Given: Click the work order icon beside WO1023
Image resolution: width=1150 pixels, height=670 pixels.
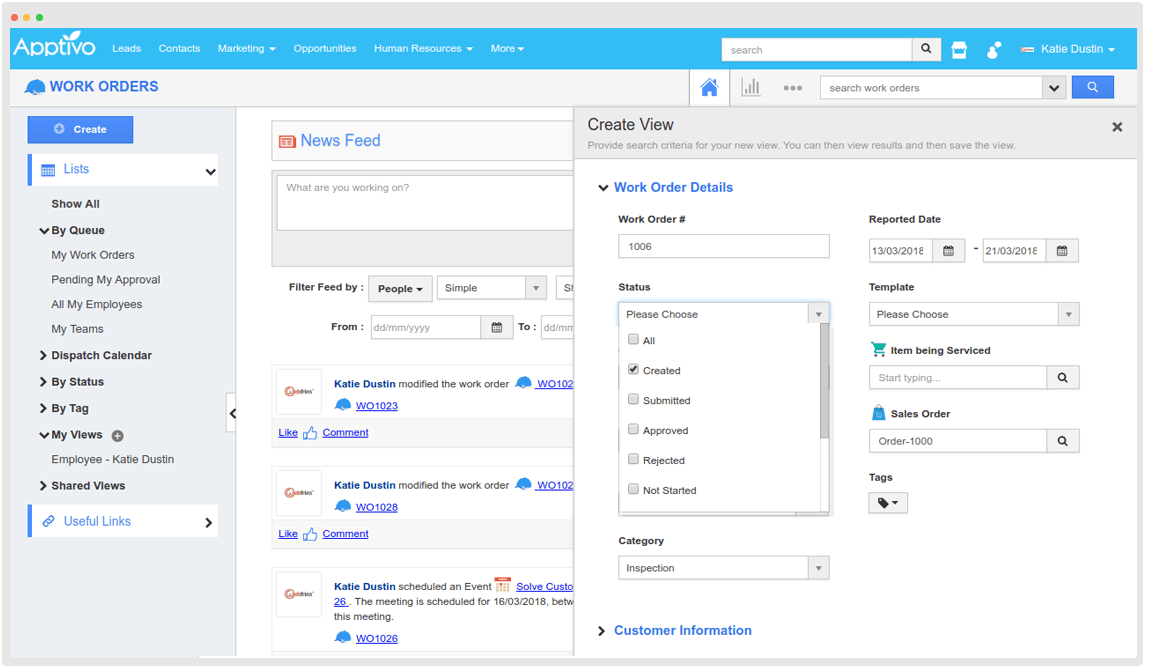Looking at the screenshot, I should [x=344, y=406].
